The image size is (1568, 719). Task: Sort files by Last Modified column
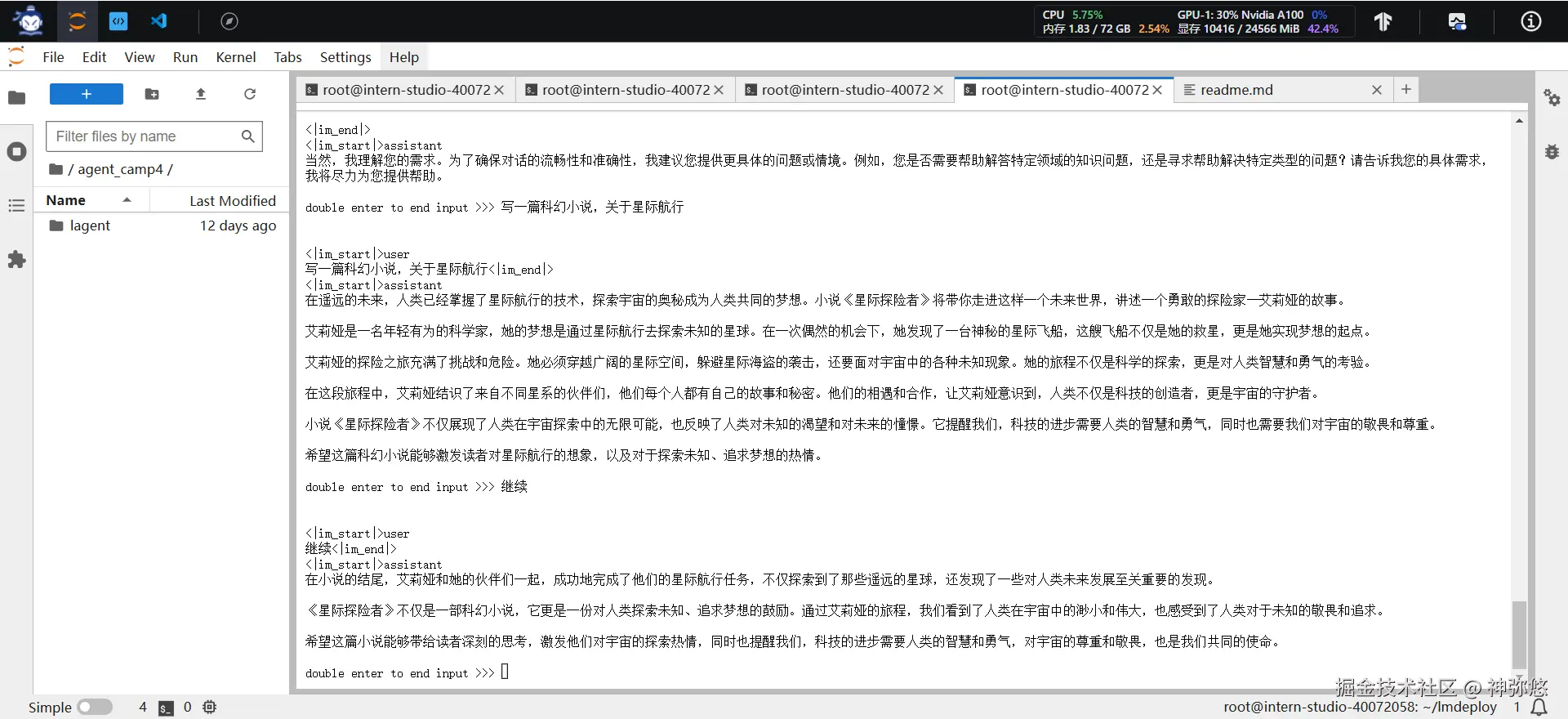click(219, 200)
